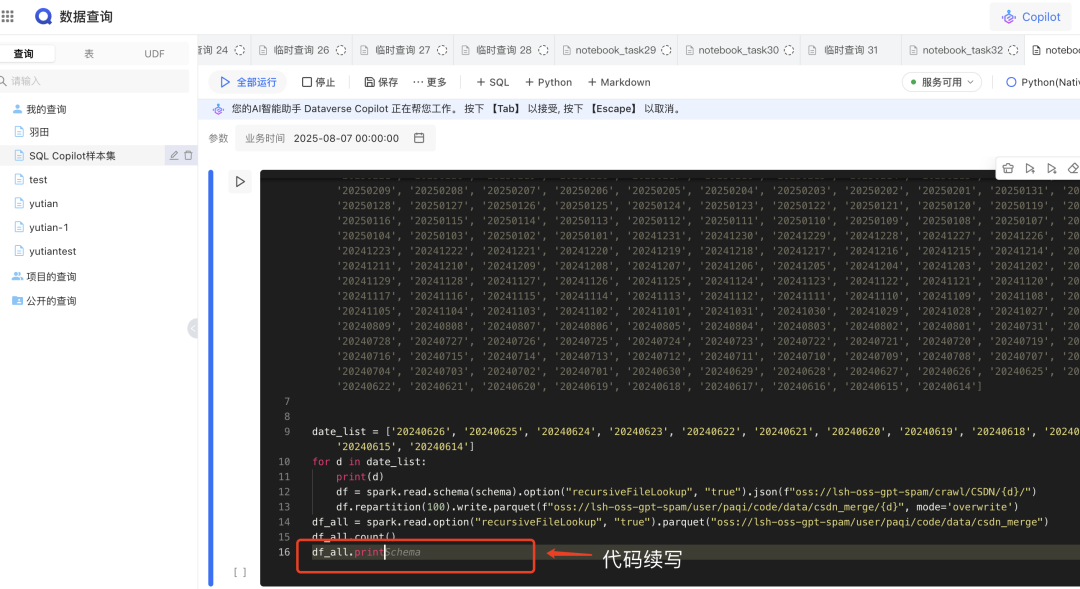
Task: Switch to tab notebook_task30
Action: tap(738, 50)
